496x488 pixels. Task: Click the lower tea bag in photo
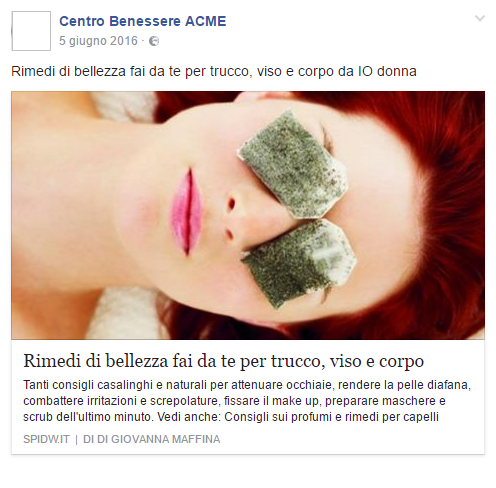point(298,262)
